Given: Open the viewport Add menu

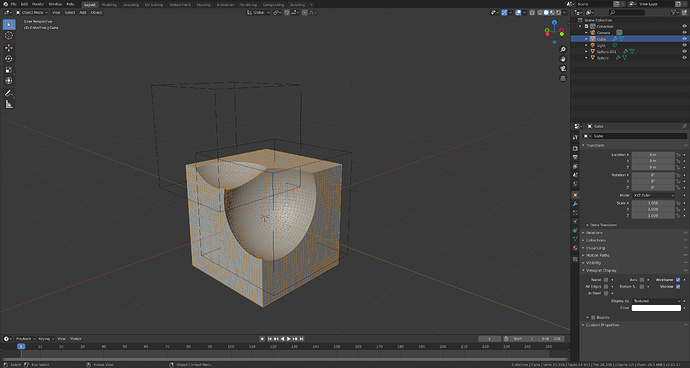Looking at the screenshot, I should coord(83,12).
